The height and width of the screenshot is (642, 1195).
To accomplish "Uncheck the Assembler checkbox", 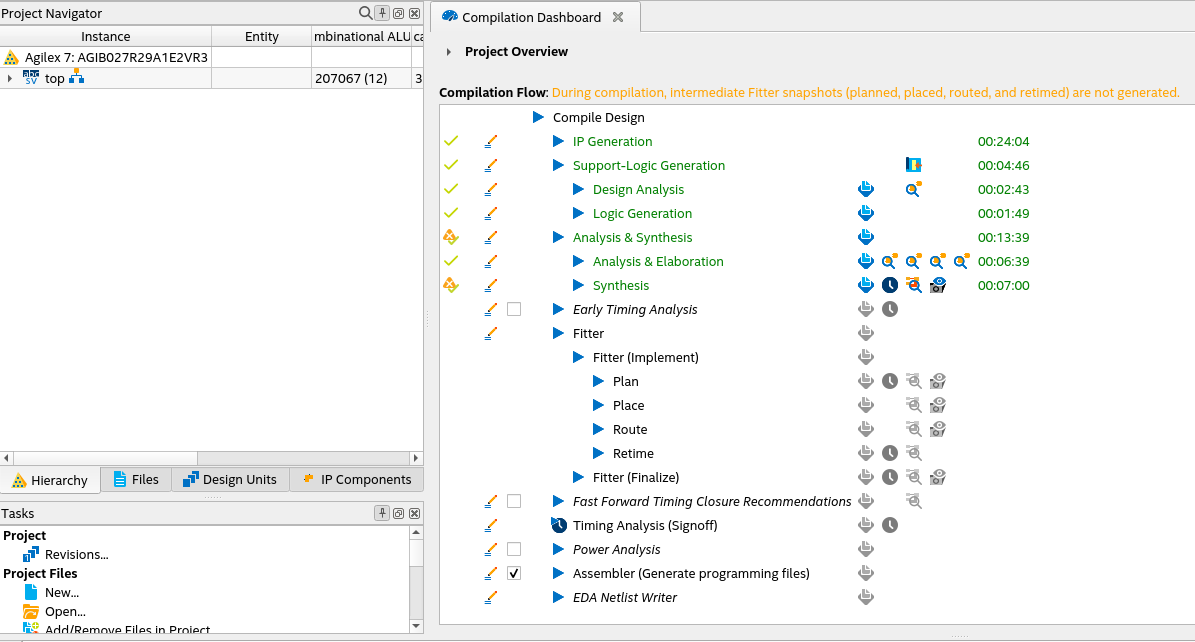I will coord(514,574).
